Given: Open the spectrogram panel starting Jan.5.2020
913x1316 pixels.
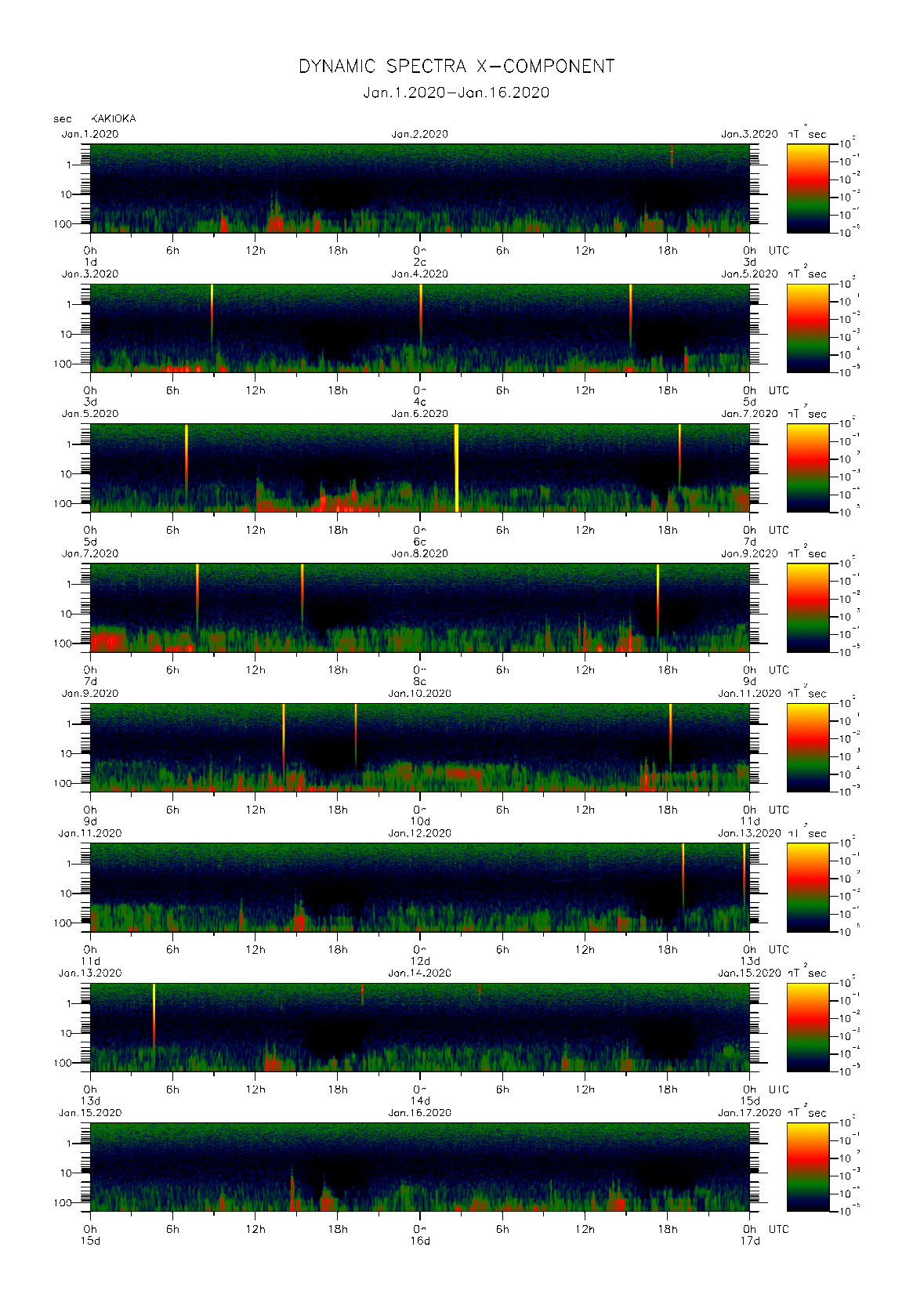Looking at the screenshot, I should coord(420,468).
